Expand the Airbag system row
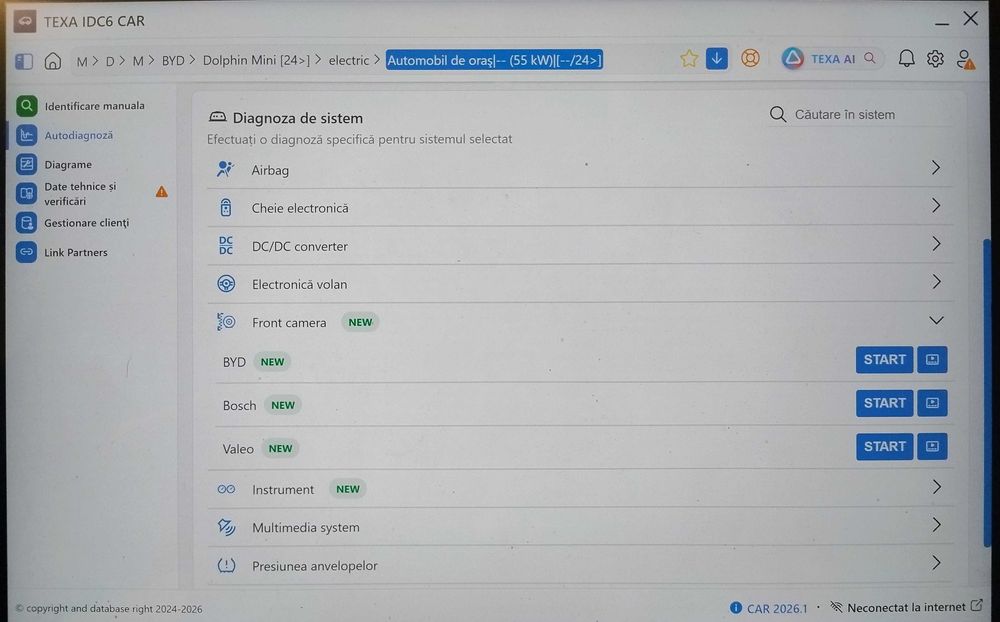The width and height of the screenshot is (1000, 622). coord(580,169)
